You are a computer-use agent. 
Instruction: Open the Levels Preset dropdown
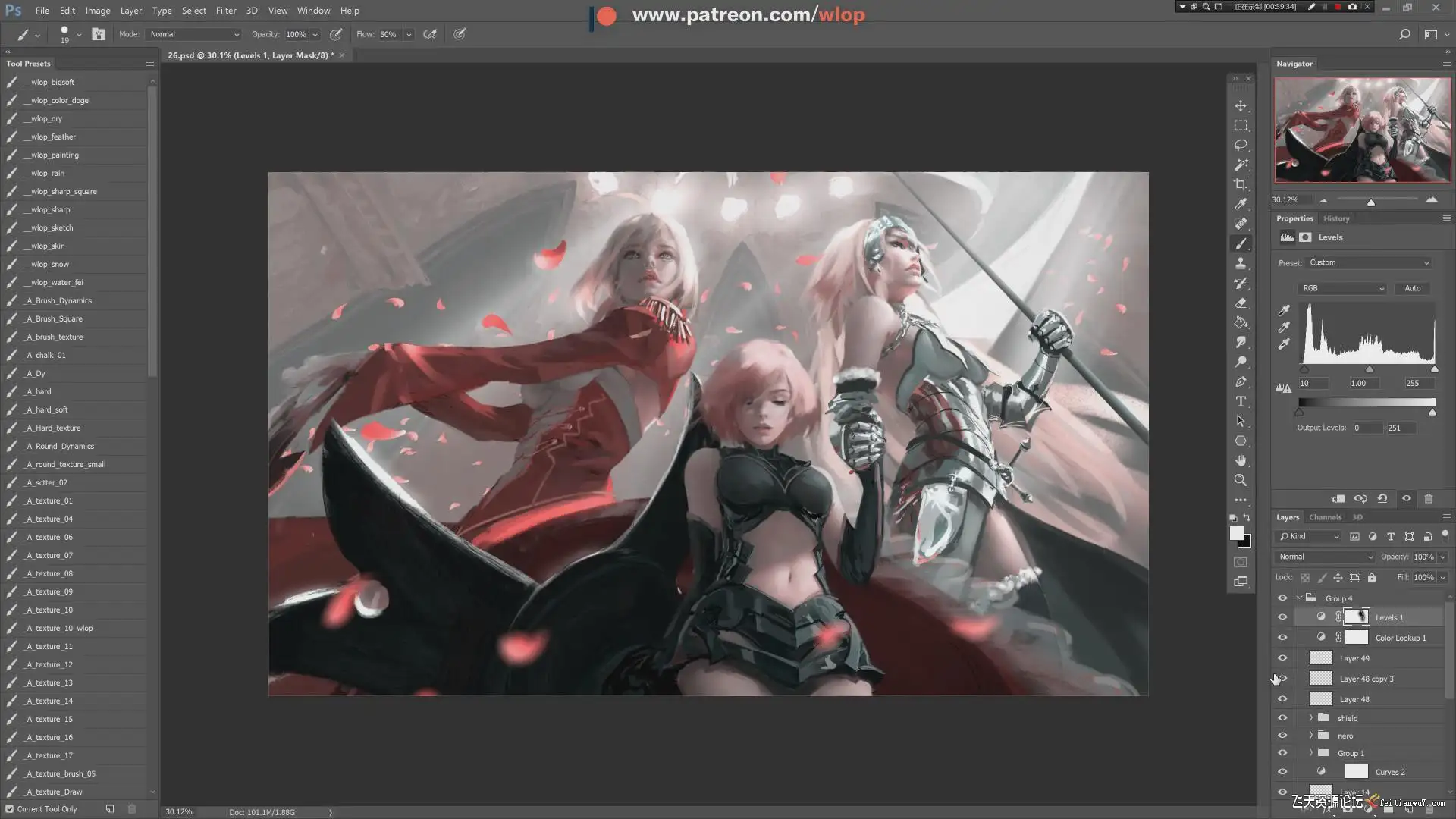[x=1368, y=262]
